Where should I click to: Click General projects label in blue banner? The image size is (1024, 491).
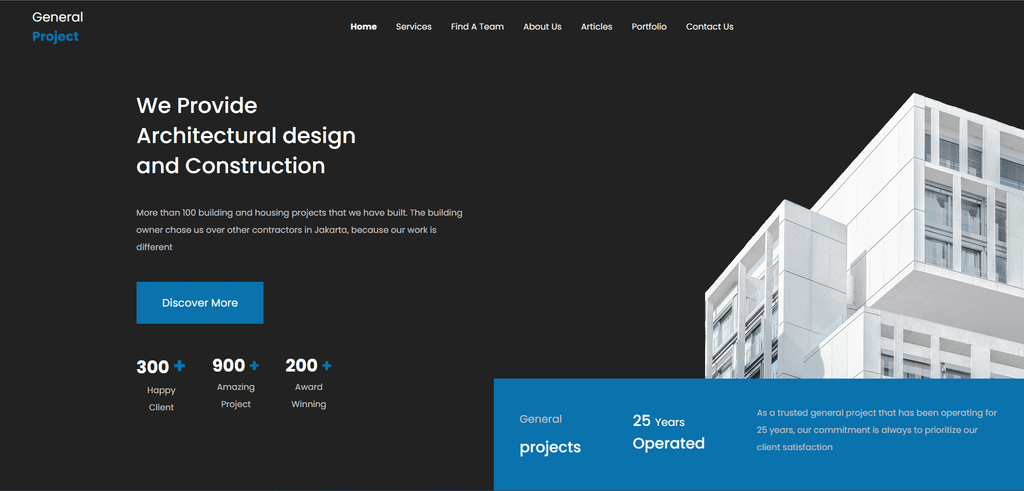coord(550,434)
